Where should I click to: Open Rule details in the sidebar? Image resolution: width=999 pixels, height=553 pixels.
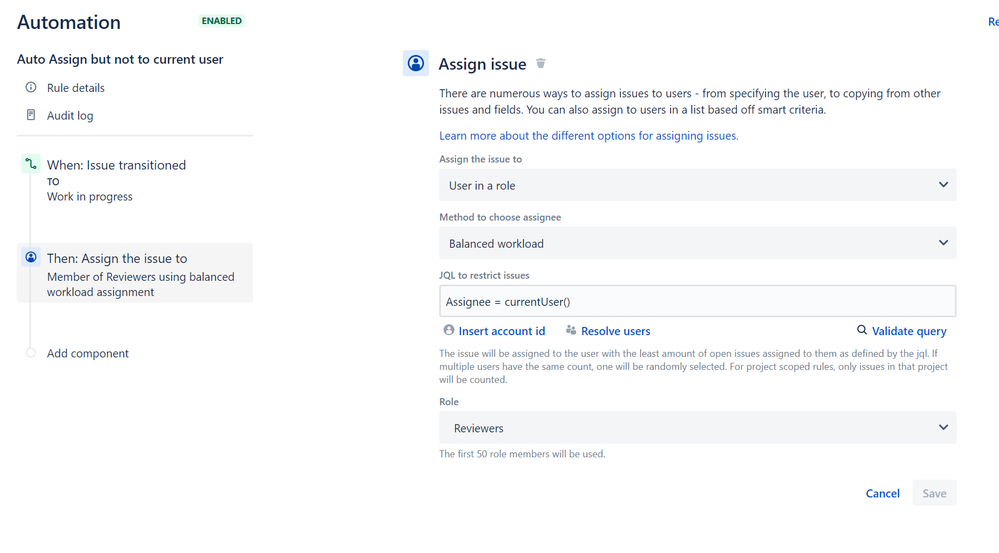point(75,88)
